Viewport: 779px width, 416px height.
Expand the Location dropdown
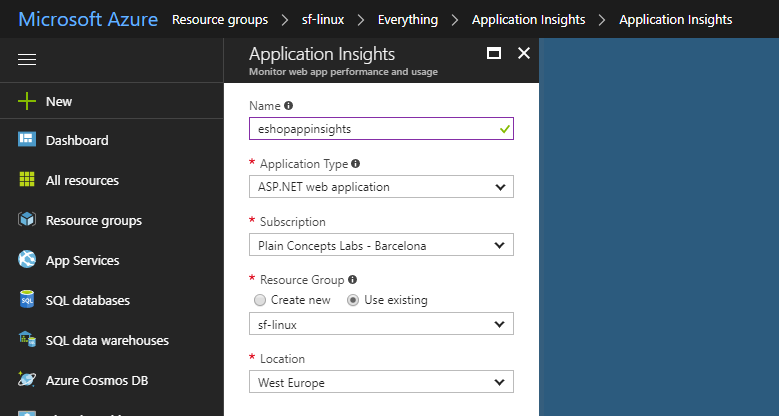pos(380,382)
